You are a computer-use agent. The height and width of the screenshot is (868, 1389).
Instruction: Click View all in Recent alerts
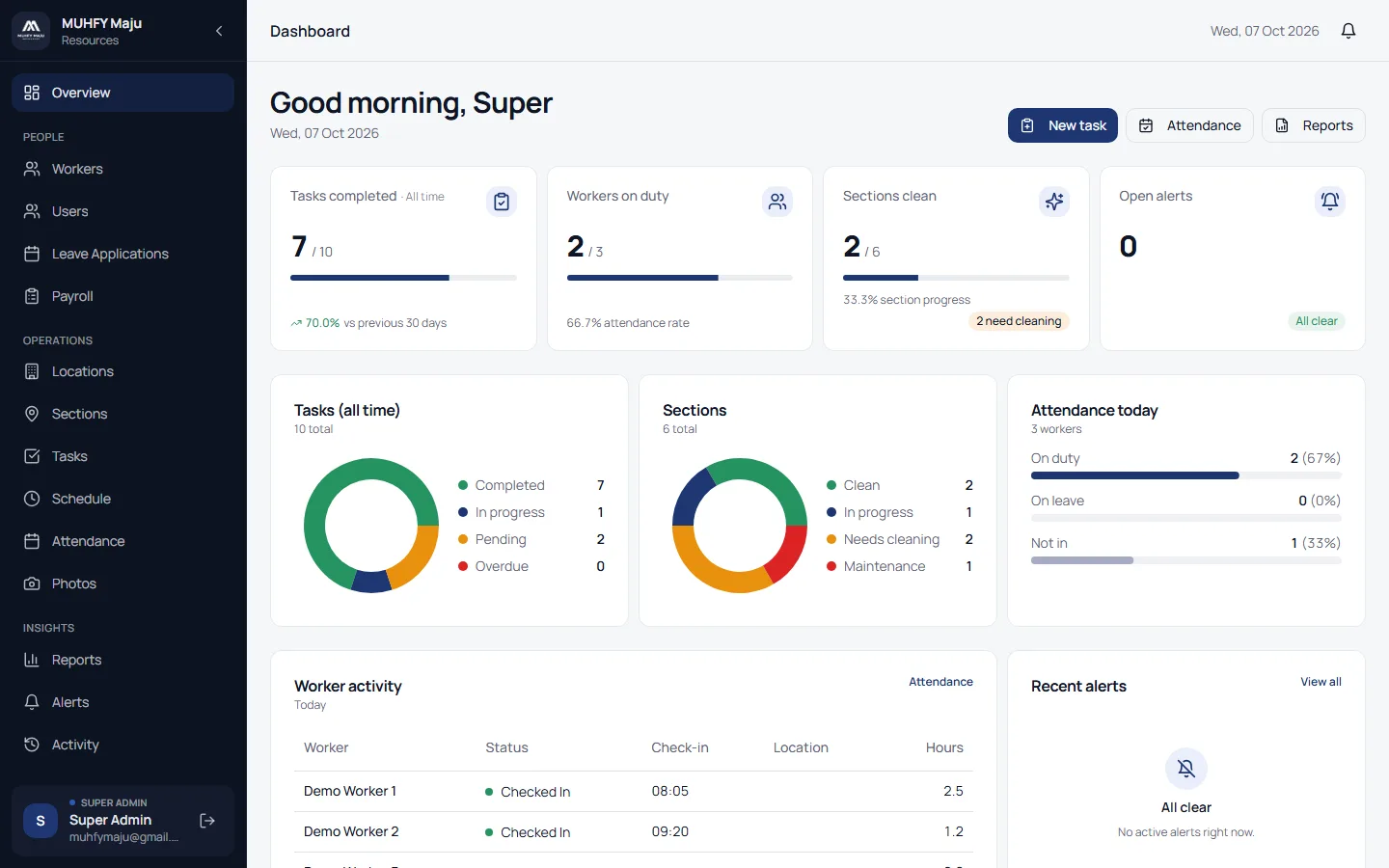point(1321,682)
